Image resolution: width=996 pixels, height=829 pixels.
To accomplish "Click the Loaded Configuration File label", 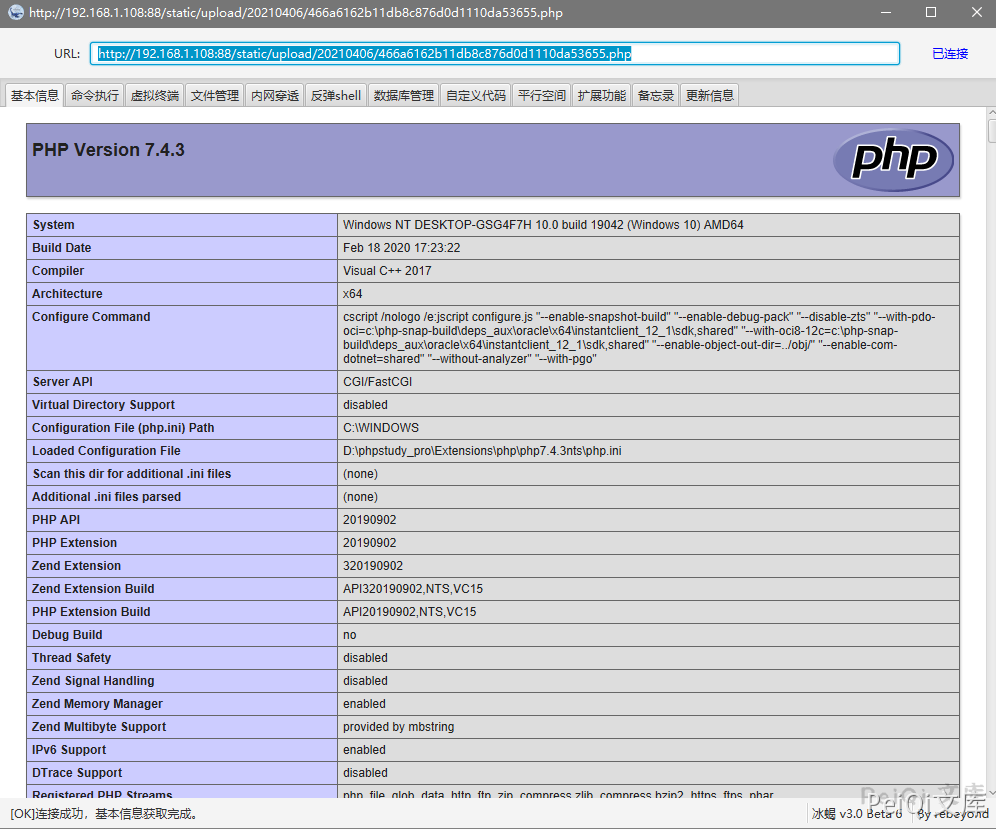I will [106, 450].
